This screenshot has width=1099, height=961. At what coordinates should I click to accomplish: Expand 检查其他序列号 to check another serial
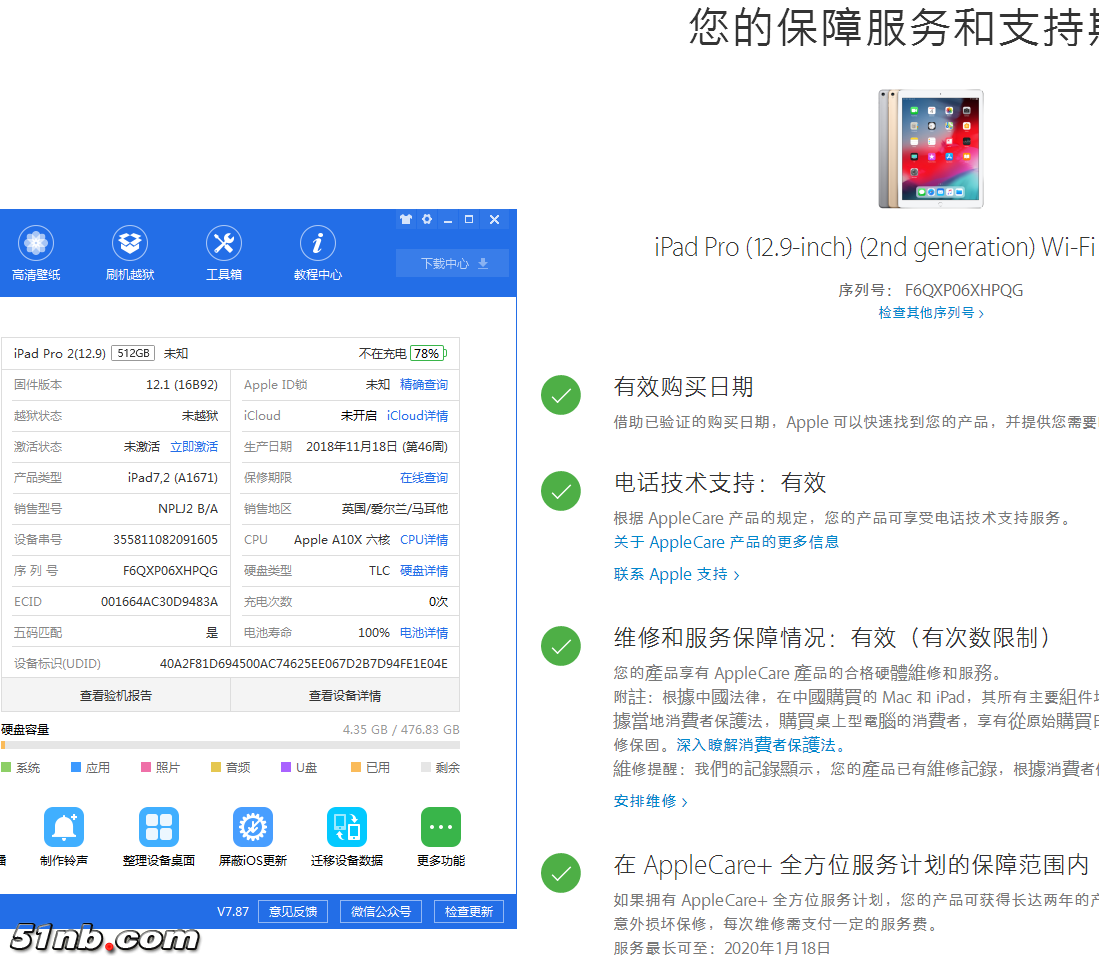930,313
